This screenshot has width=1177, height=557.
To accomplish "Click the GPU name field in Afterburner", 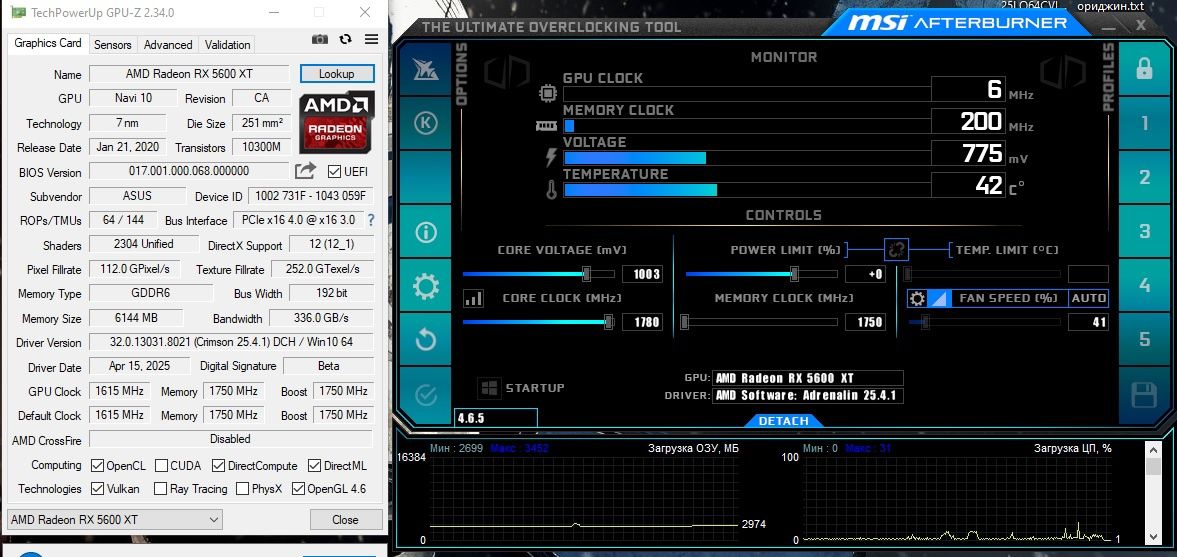I will point(808,378).
